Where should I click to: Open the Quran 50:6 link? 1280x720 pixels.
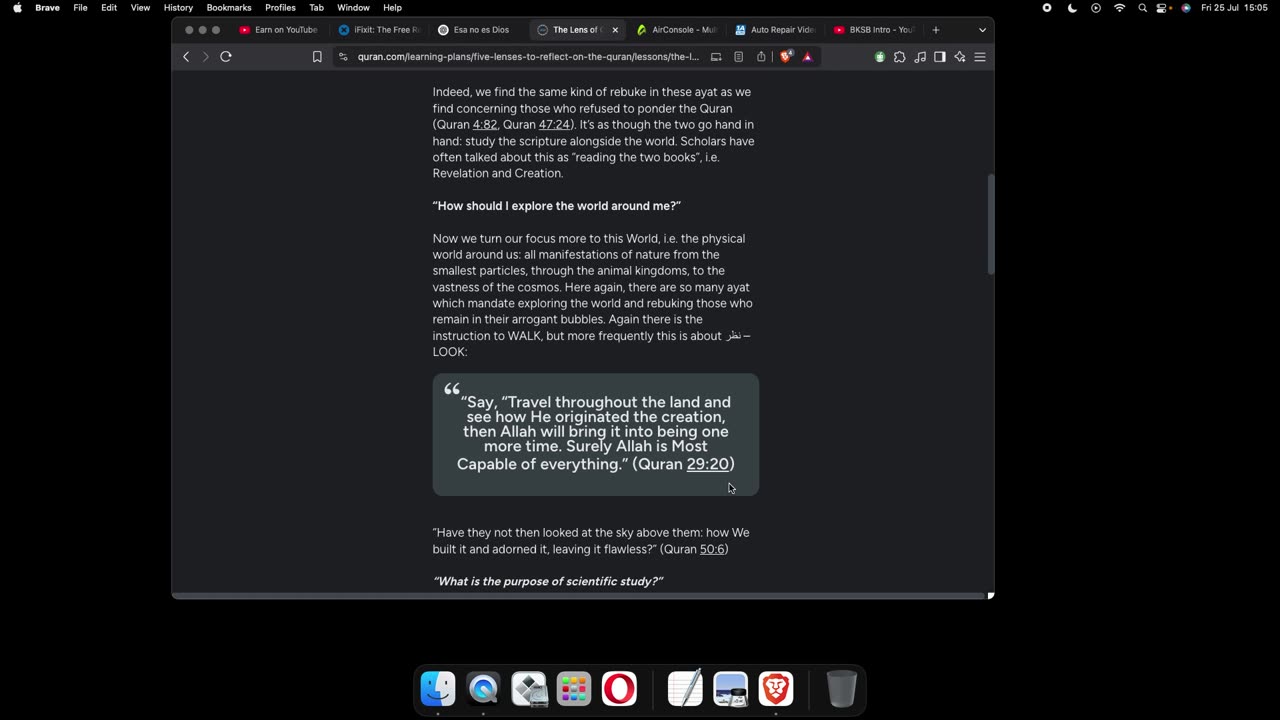(x=712, y=549)
